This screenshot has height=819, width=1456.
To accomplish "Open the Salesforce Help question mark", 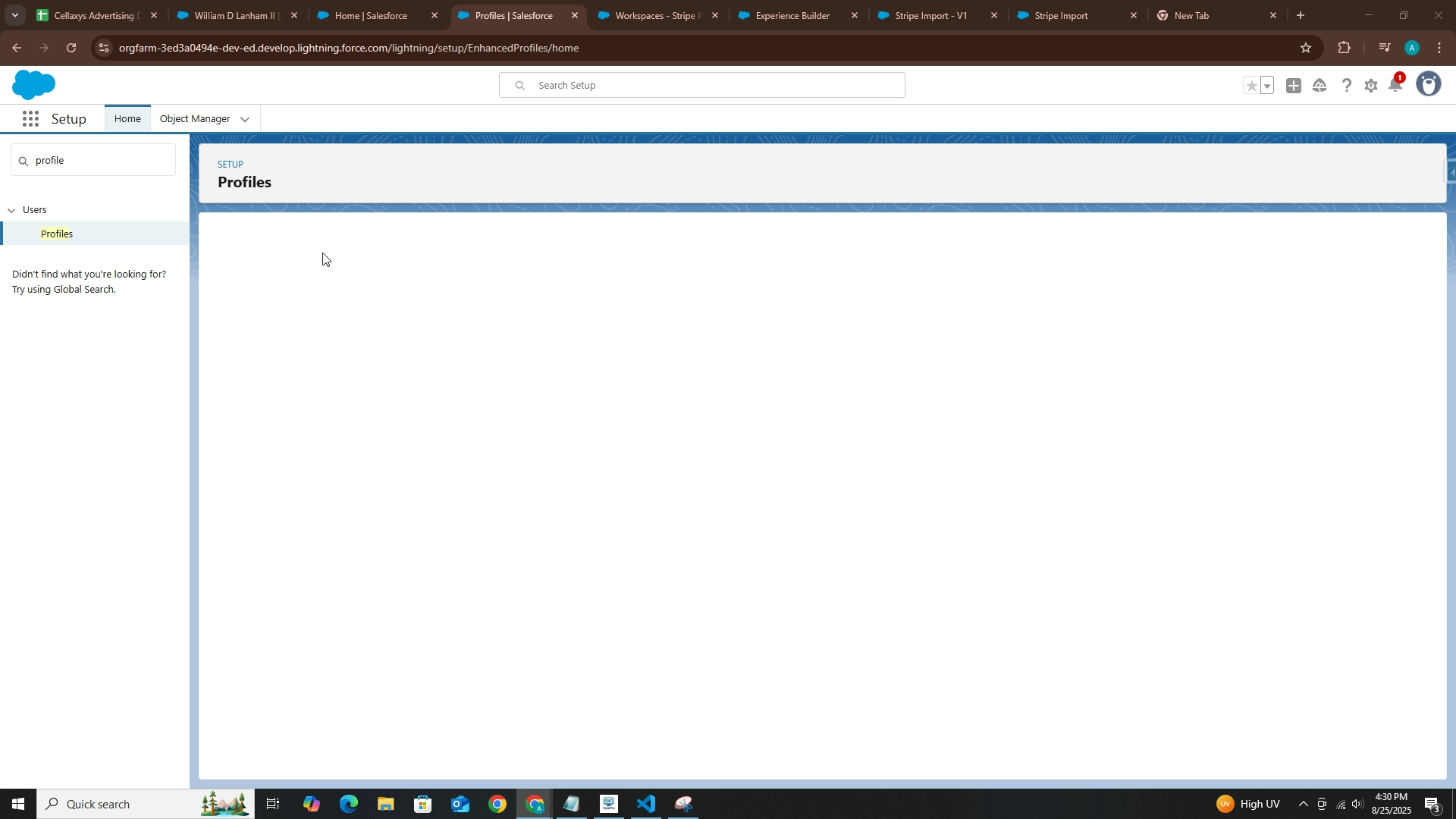I will coord(1346,86).
